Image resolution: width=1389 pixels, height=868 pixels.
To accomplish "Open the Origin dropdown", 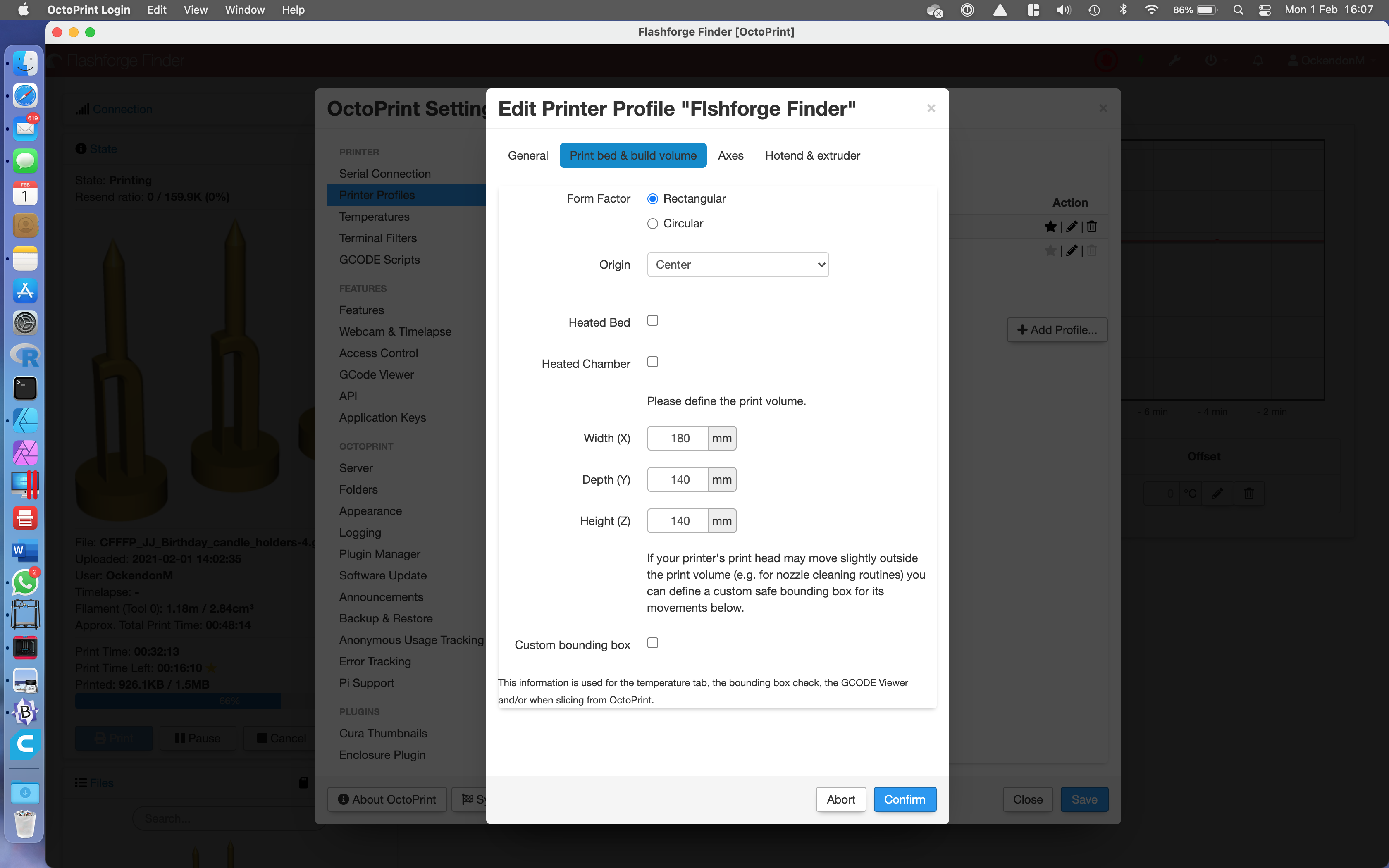I will pos(737,265).
